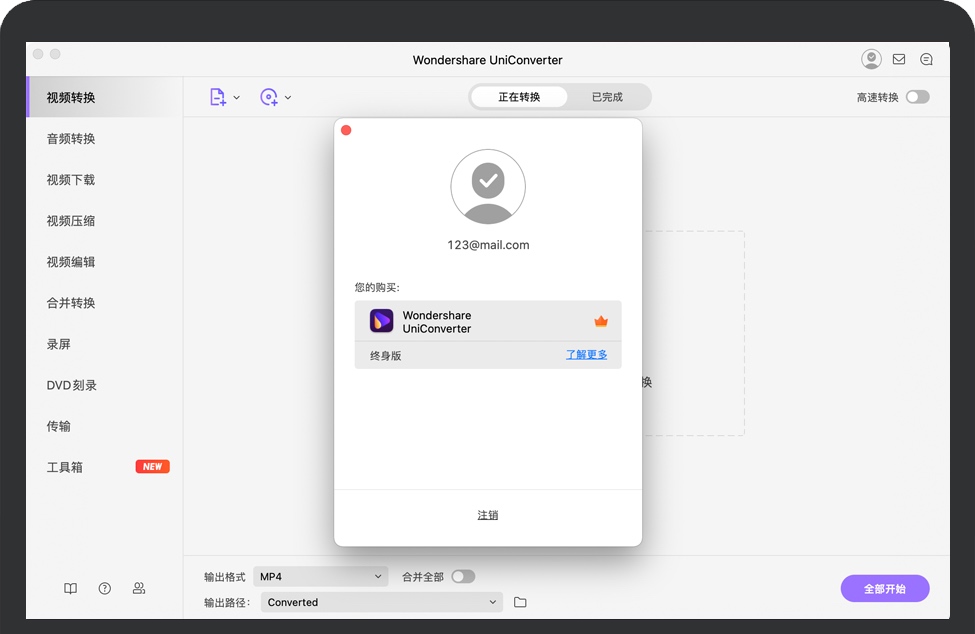Viewport: 975px width, 634px height.
Task: Open the help question mark icon
Action: pos(104,588)
